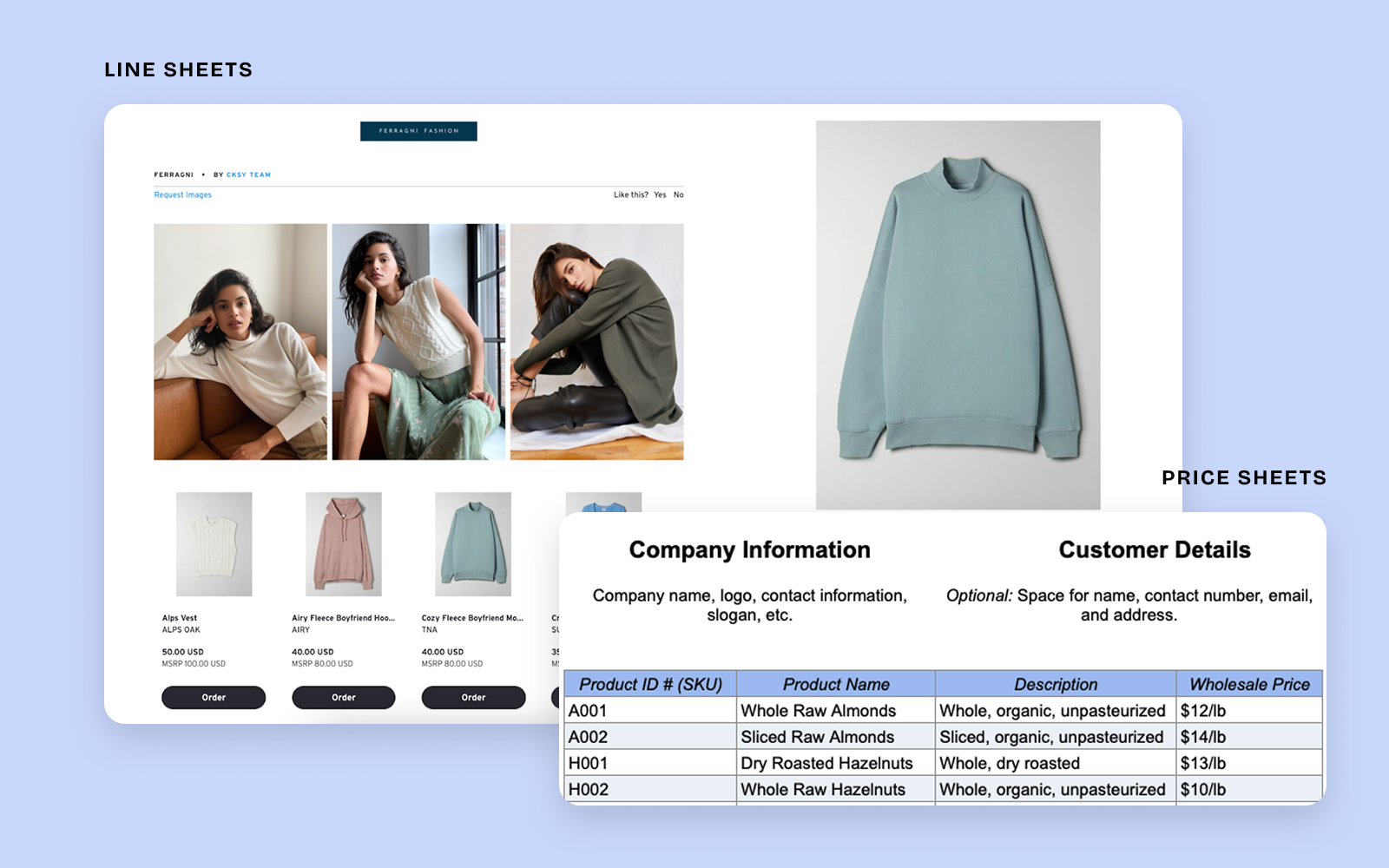Click SKU cell 'A002'
Viewport: 1389px width, 868px height.
pyautogui.click(x=650, y=737)
